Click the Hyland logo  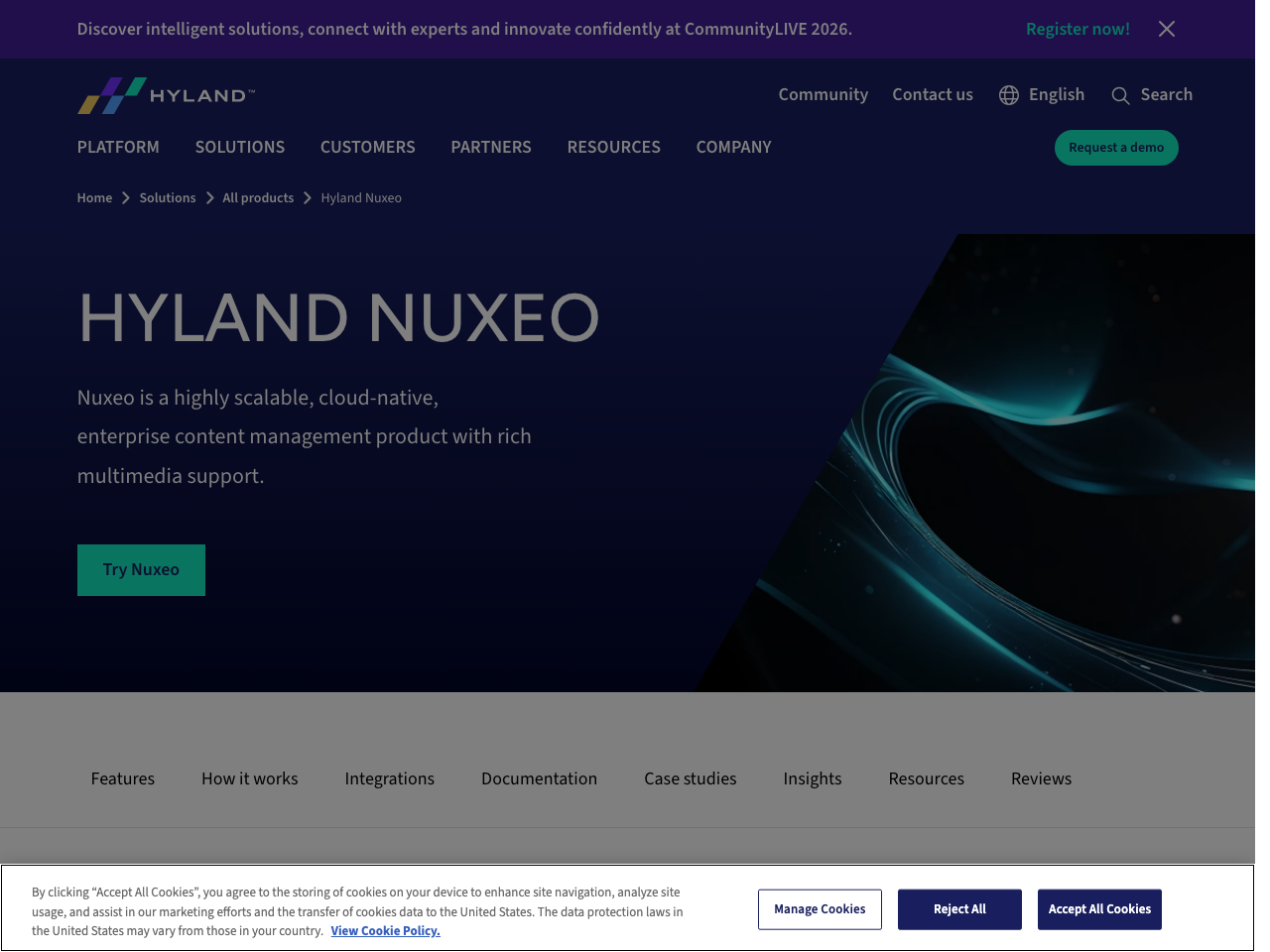point(165,94)
